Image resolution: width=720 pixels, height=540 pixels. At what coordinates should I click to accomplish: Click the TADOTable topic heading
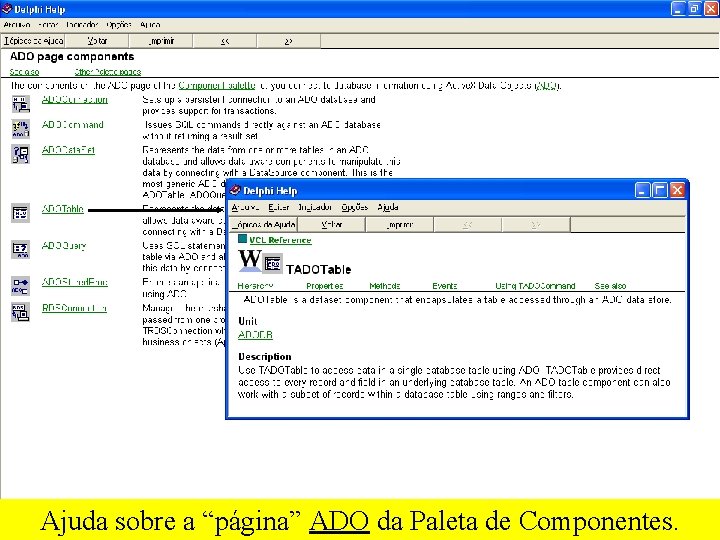click(319, 270)
